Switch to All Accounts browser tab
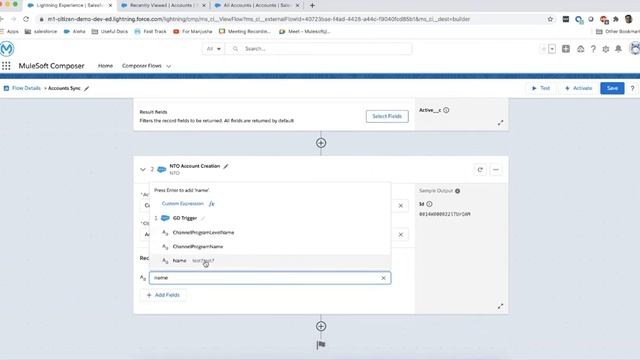The width and height of the screenshot is (640, 360). click(x=255, y=5)
